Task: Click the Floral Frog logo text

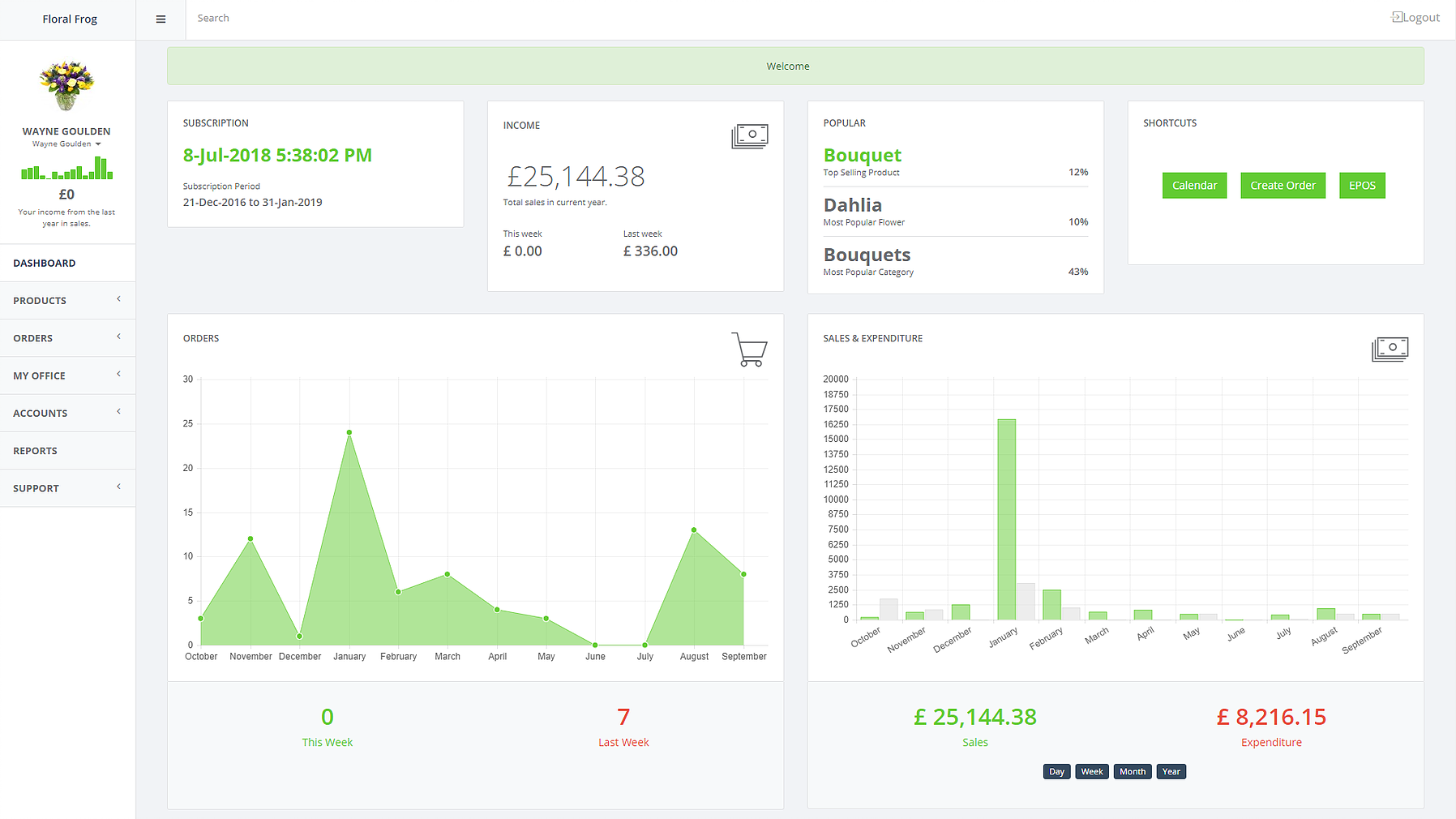Action: [x=70, y=18]
